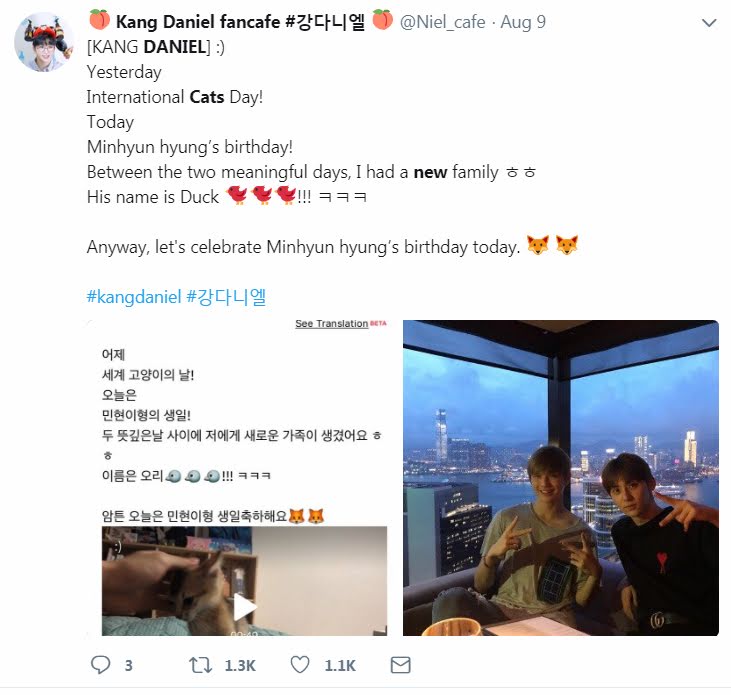Screen dimensions: 731x695
Task: Click the 1.1K likes count
Action: point(340,666)
